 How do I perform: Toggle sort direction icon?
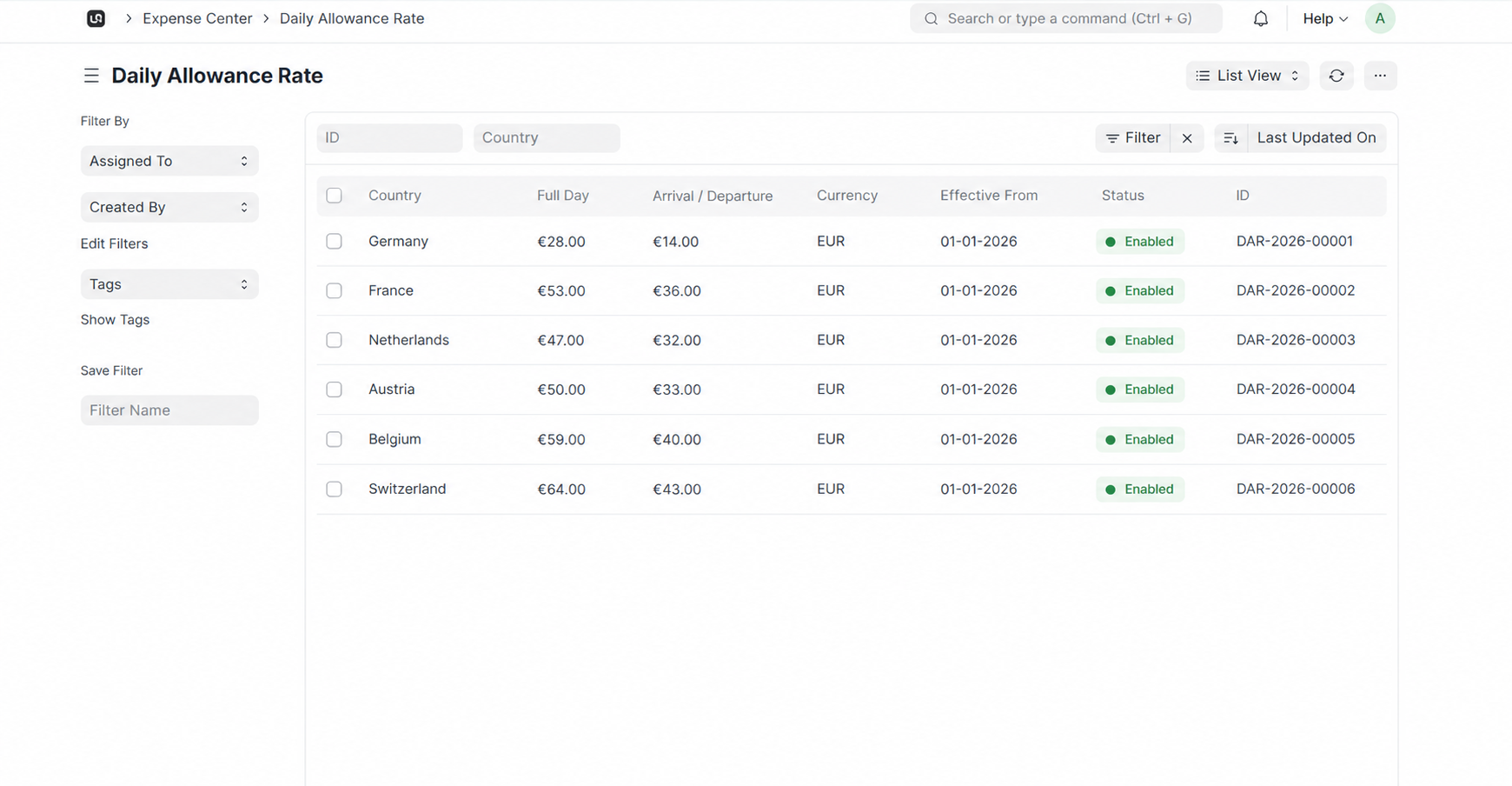(1230, 138)
